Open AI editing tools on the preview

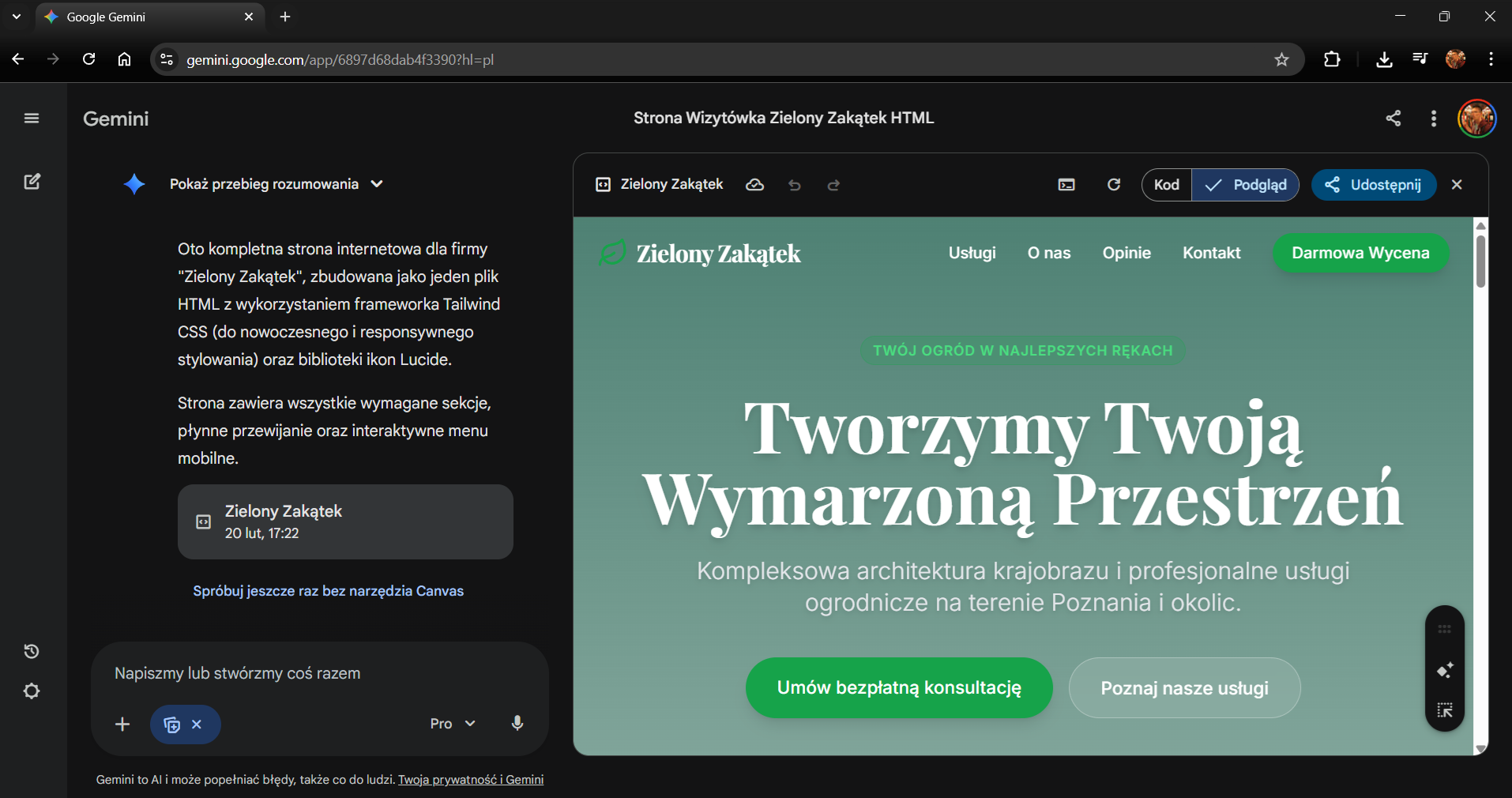(1445, 671)
